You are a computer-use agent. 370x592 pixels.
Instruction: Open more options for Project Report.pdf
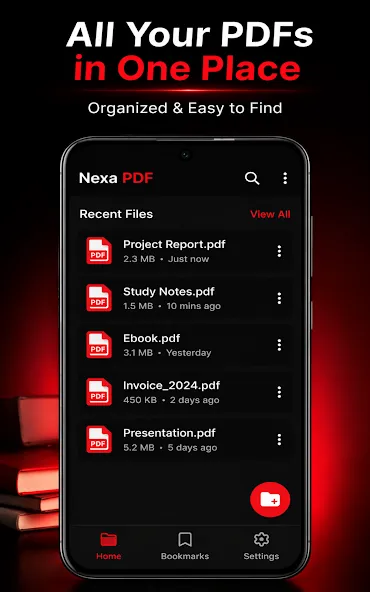[x=279, y=251]
